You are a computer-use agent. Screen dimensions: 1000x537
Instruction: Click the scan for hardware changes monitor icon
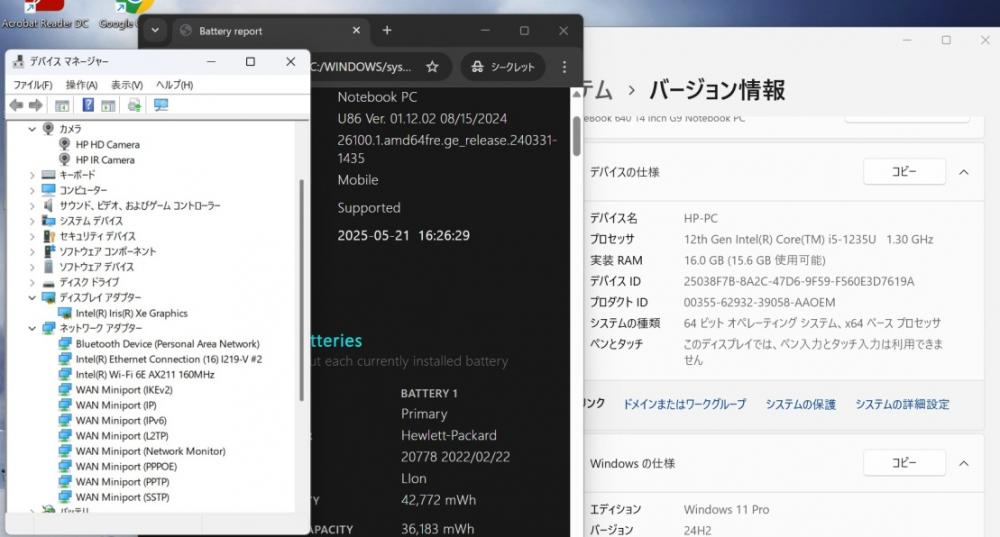161,105
